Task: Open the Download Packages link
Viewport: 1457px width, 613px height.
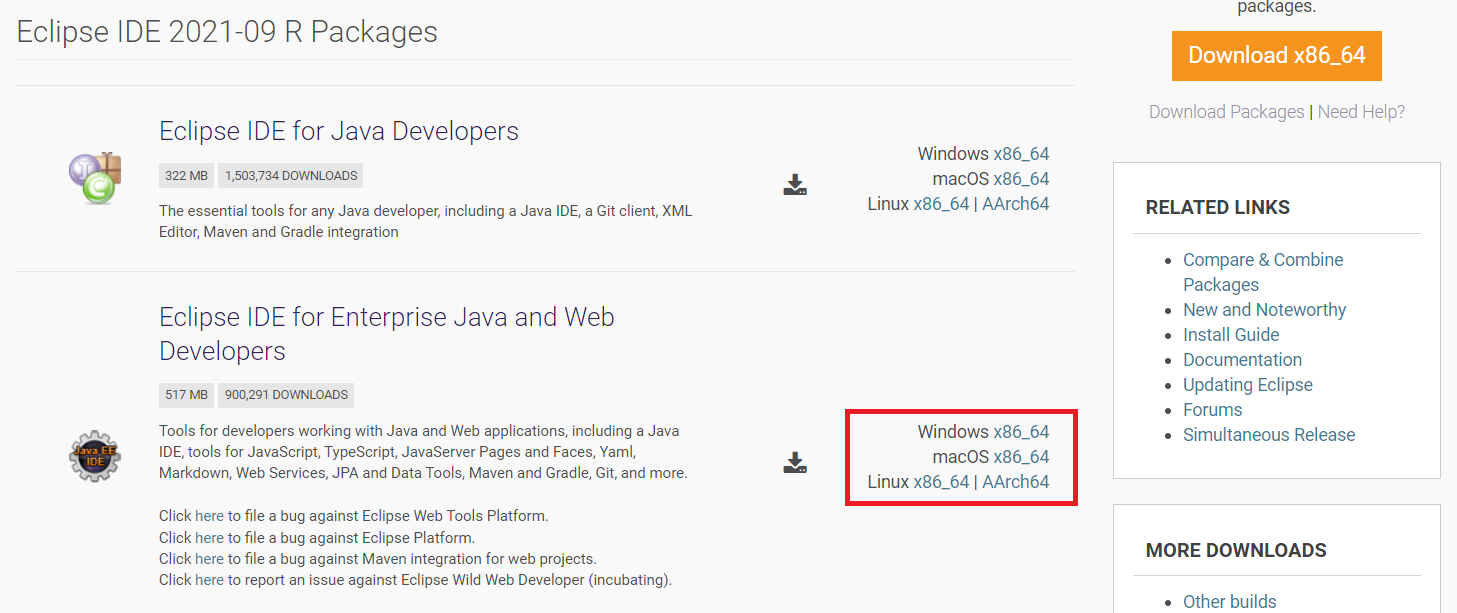Action: 1226,112
